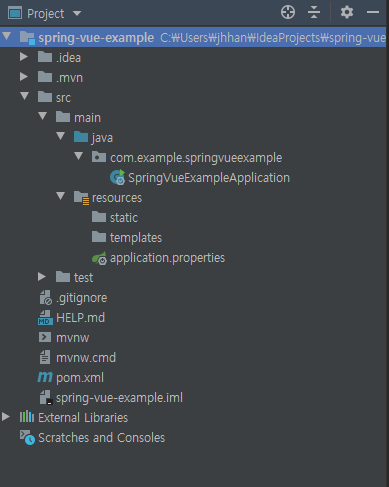Click the shell script icon of mvnw
Screen dimensions: 389x487
coord(45,337)
